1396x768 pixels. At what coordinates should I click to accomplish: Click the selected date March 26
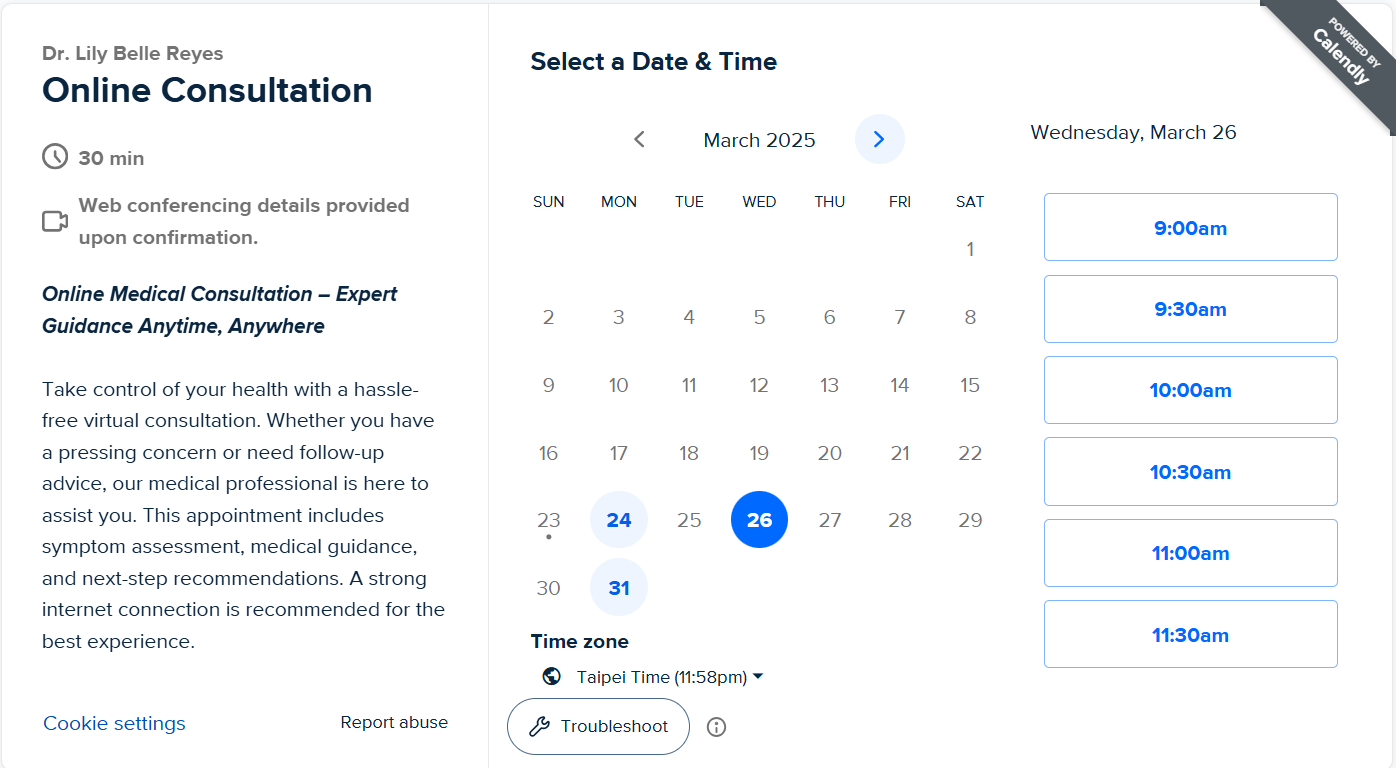(759, 520)
